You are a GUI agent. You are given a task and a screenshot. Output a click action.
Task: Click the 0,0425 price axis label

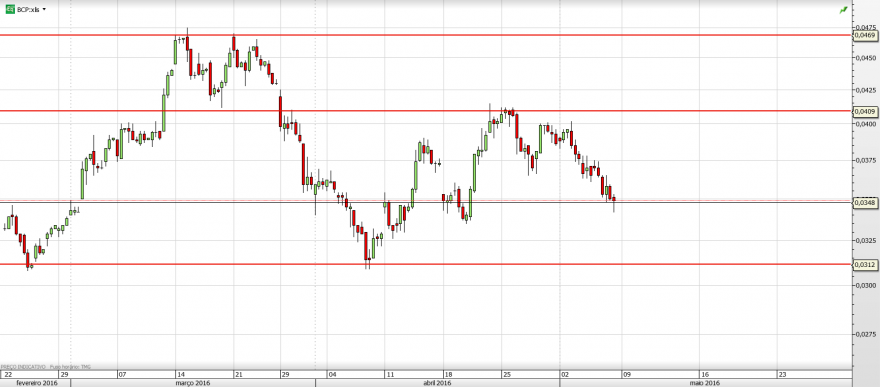tap(866, 90)
